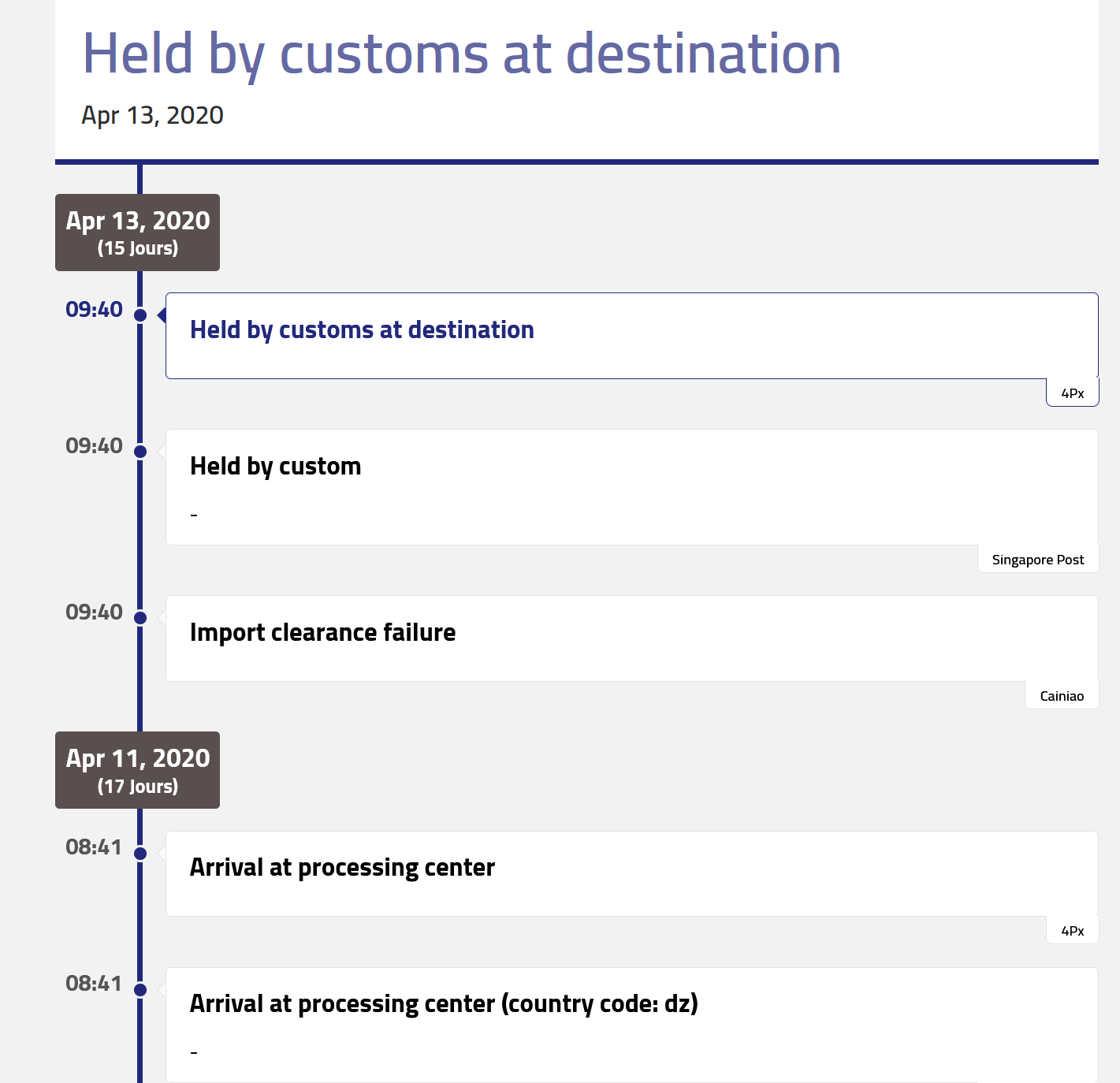
Task: Open the 'Arrival at processing center' event card
Action: [x=632, y=873]
